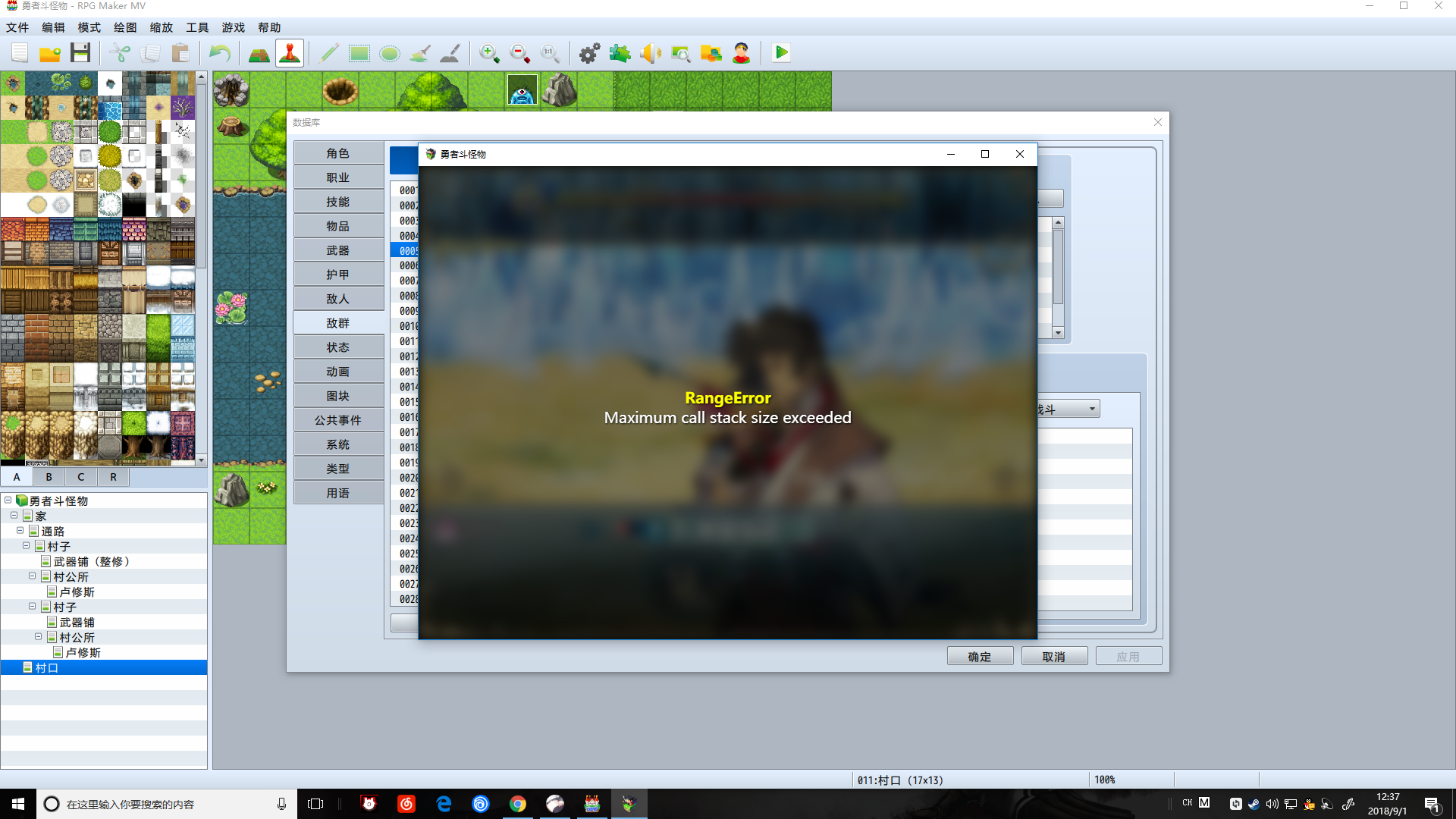
Task: Click the taskbar search box
Action: (x=165, y=804)
